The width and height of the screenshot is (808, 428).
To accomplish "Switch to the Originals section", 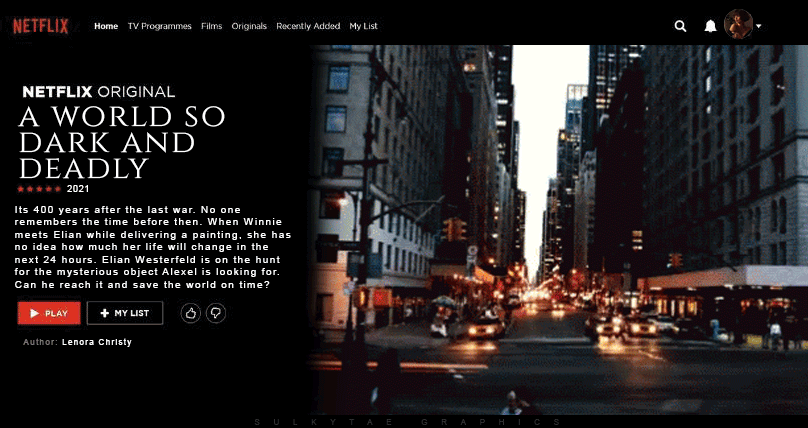I will pos(249,26).
